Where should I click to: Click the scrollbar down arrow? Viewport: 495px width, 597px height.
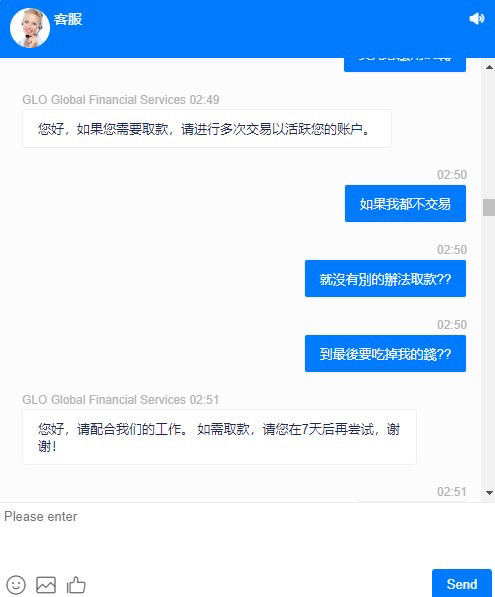pyautogui.click(x=489, y=493)
